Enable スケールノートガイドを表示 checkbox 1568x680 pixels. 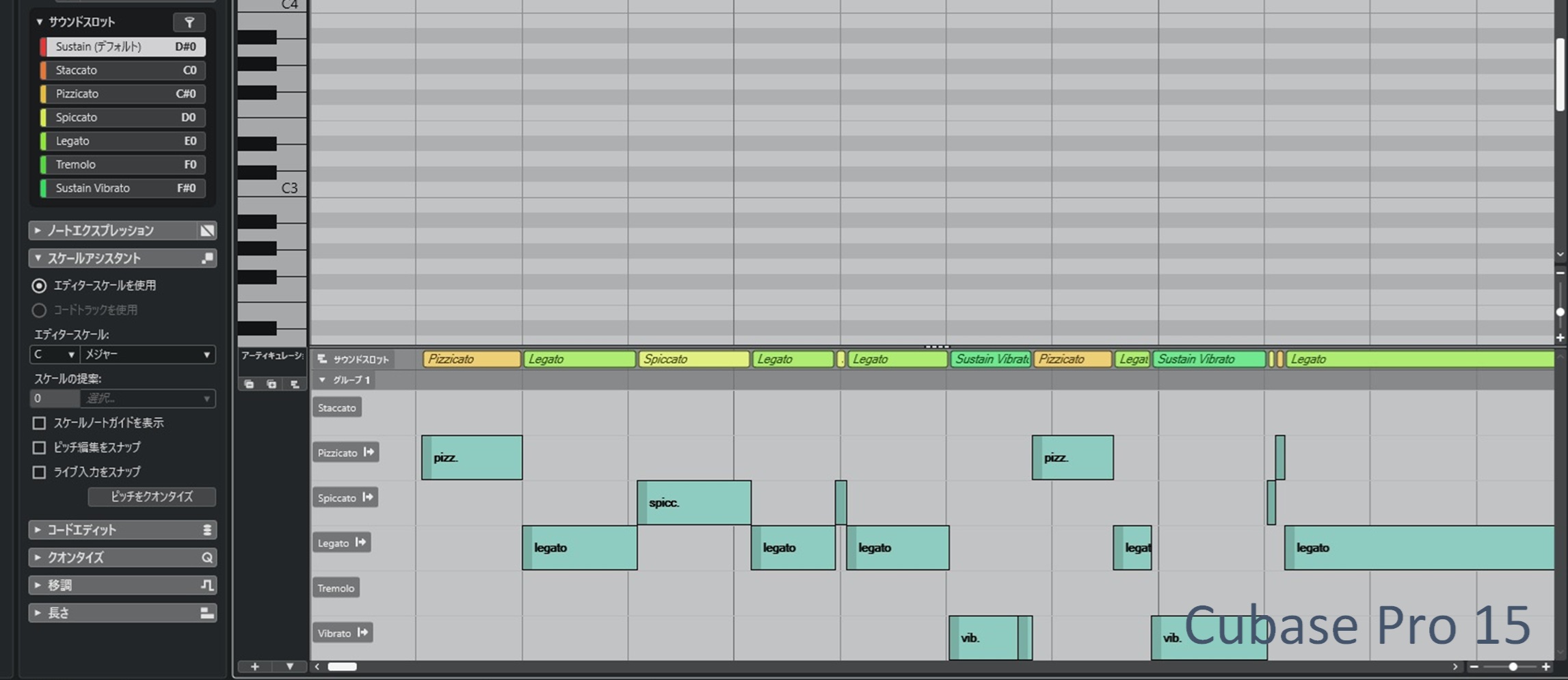40,423
